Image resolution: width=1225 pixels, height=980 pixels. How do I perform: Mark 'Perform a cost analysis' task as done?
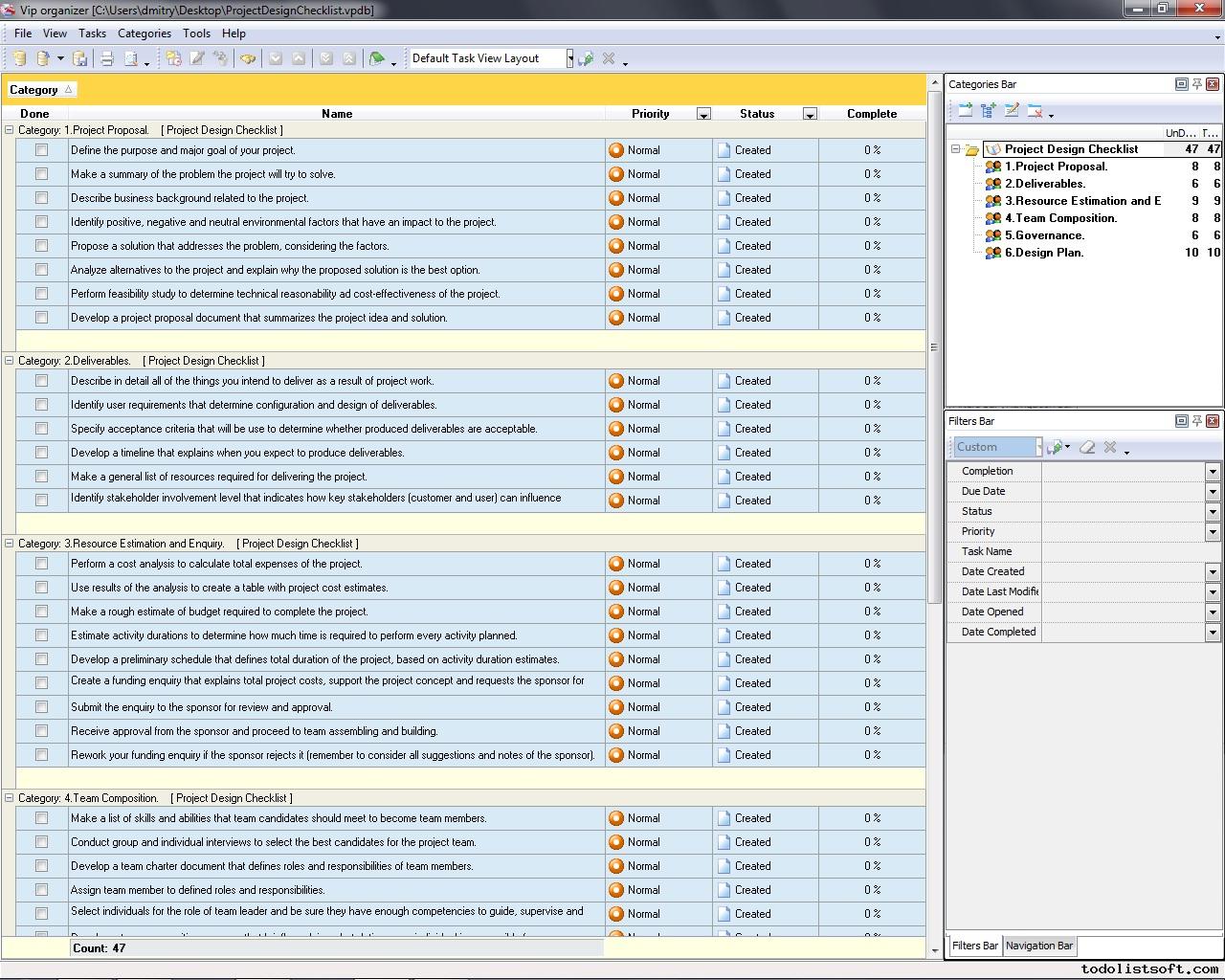pyautogui.click(x=41, y=564)
